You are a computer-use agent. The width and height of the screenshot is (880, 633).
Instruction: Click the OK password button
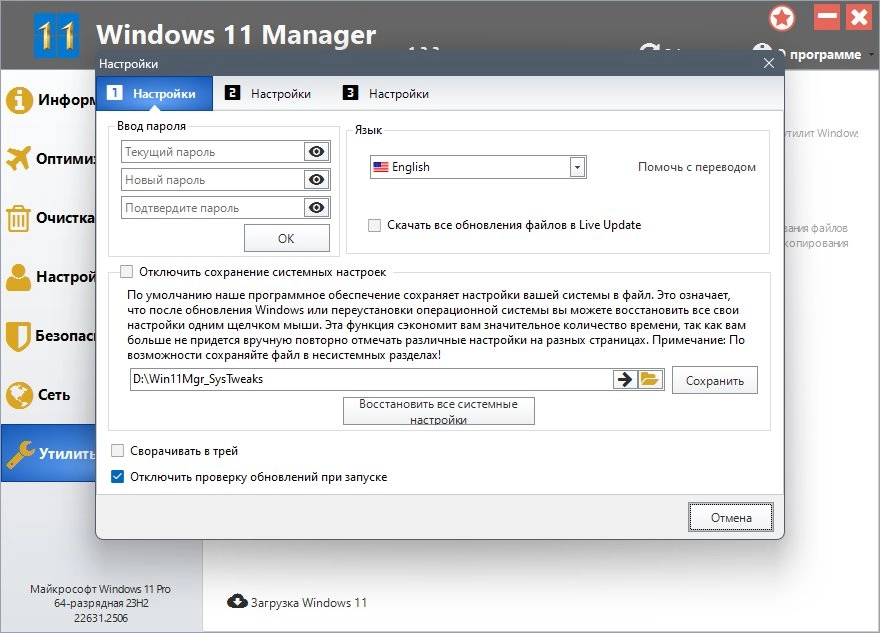pos(287,238)
